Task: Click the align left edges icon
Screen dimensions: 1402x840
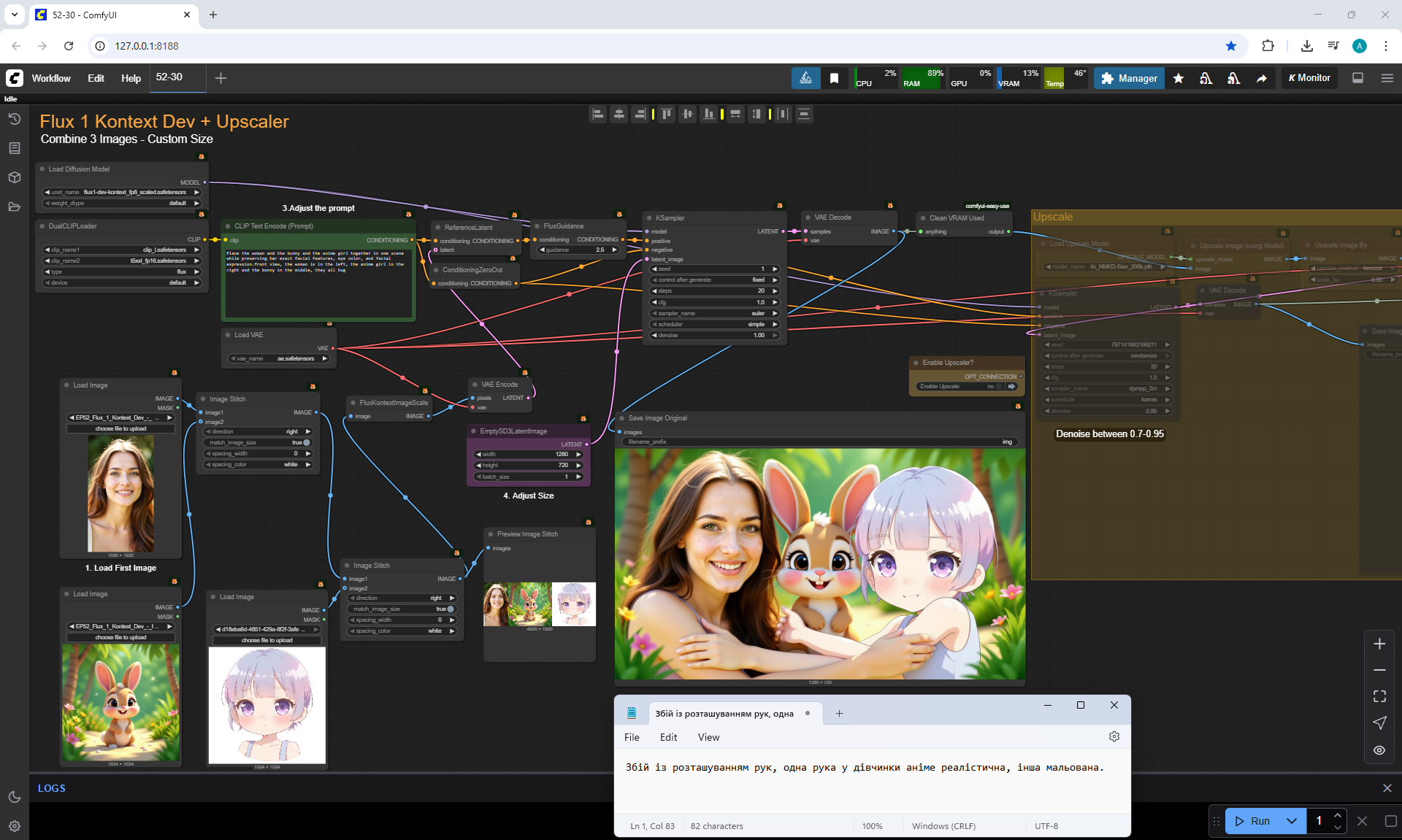Action: (x=598, y=114)
